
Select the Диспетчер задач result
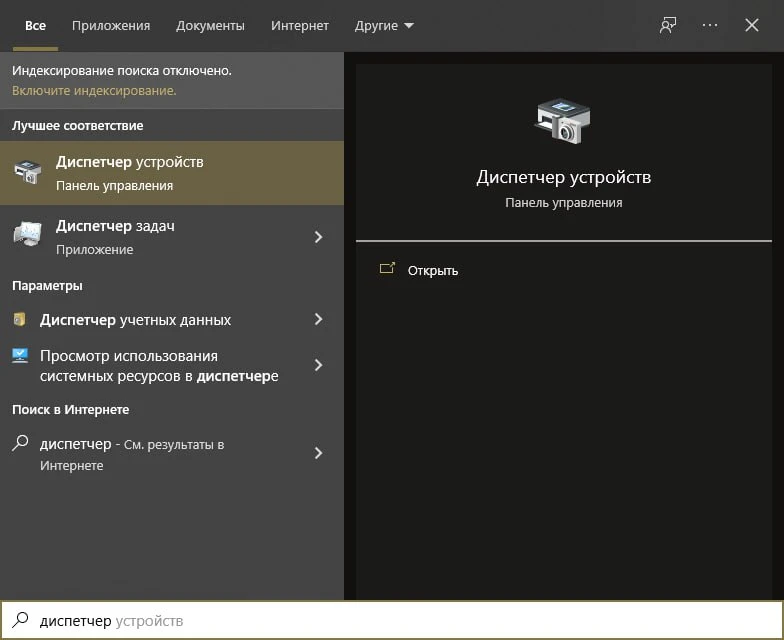click(172, 237)
